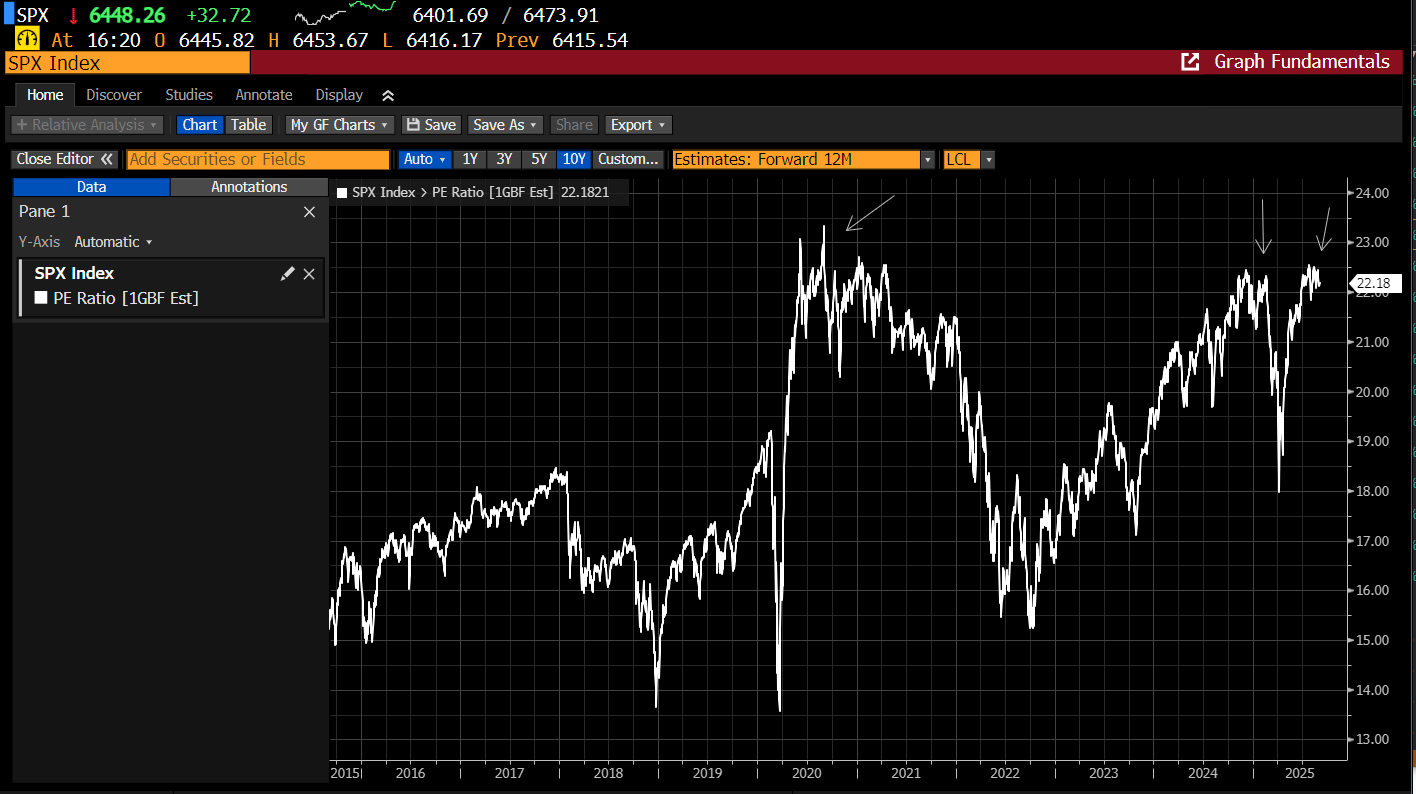Click the white legend swatch for SPX PE Ratio
The width and height of the screenshot is (1416, 794).
343,192
